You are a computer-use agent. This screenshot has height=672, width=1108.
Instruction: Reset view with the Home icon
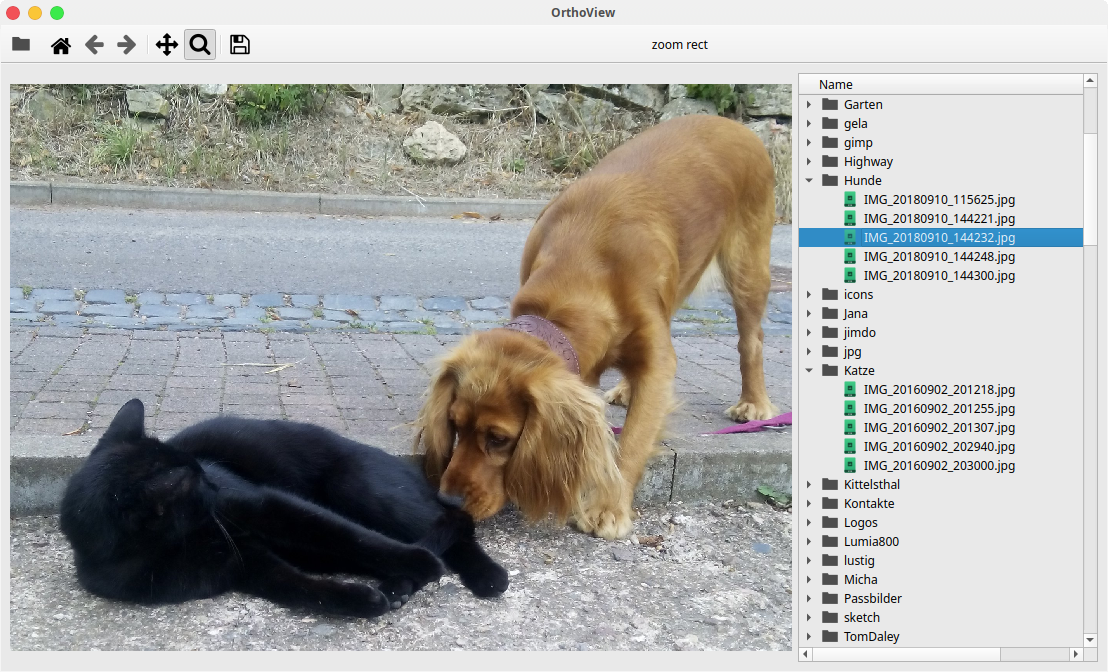(x=61, y=45)
